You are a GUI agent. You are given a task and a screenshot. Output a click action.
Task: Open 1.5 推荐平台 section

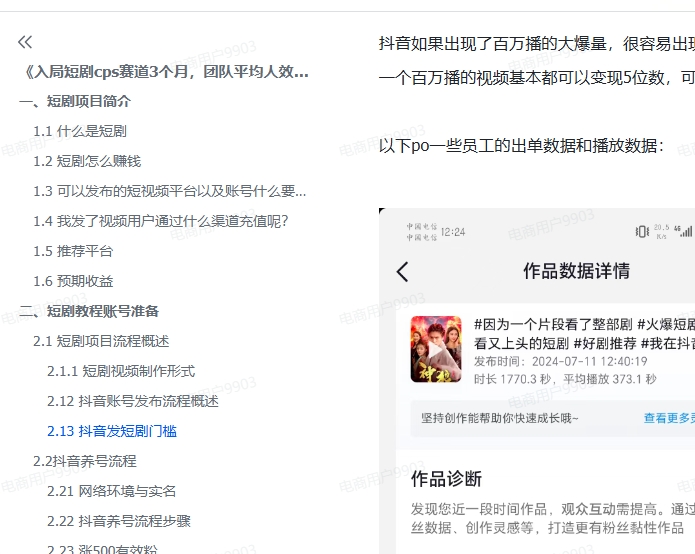click(x=73, y=251)
